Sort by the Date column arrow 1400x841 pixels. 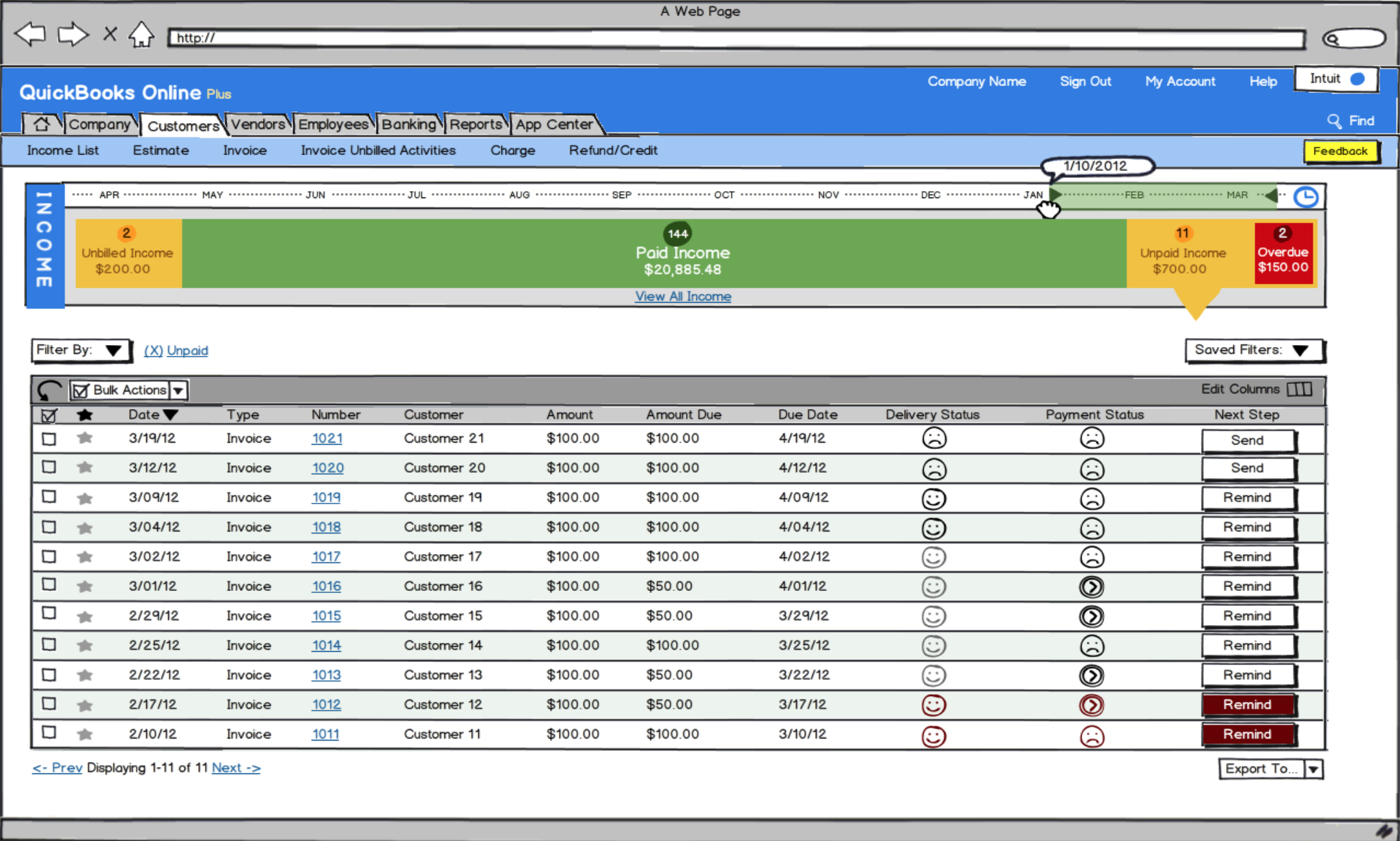171,415
